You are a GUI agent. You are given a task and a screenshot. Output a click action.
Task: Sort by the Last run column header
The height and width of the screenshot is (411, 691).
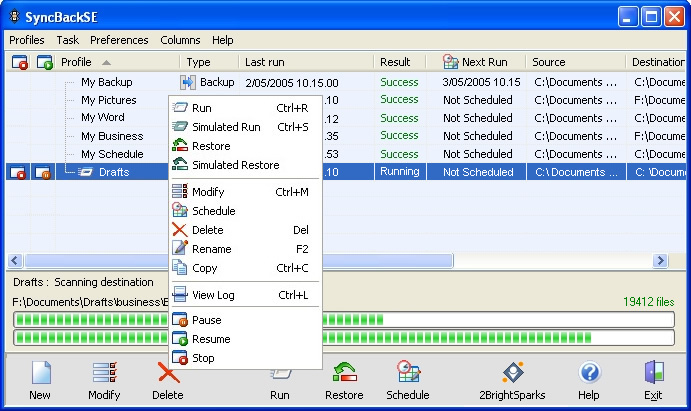coord(306,62)
